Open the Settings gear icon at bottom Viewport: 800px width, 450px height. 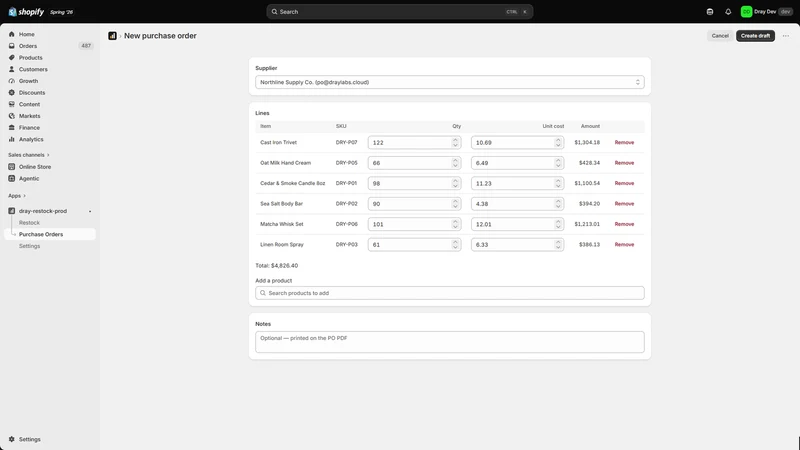(x=12, y=439)
